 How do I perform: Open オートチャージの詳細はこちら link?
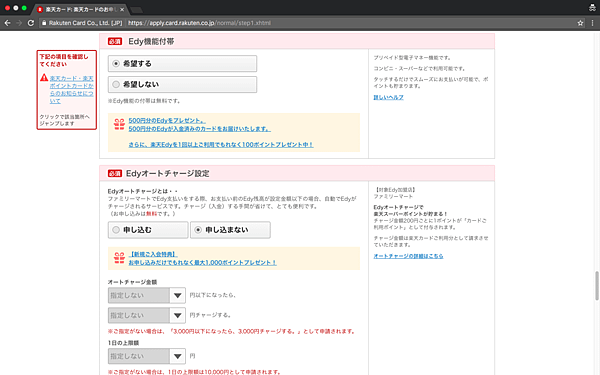coord(408,256)
